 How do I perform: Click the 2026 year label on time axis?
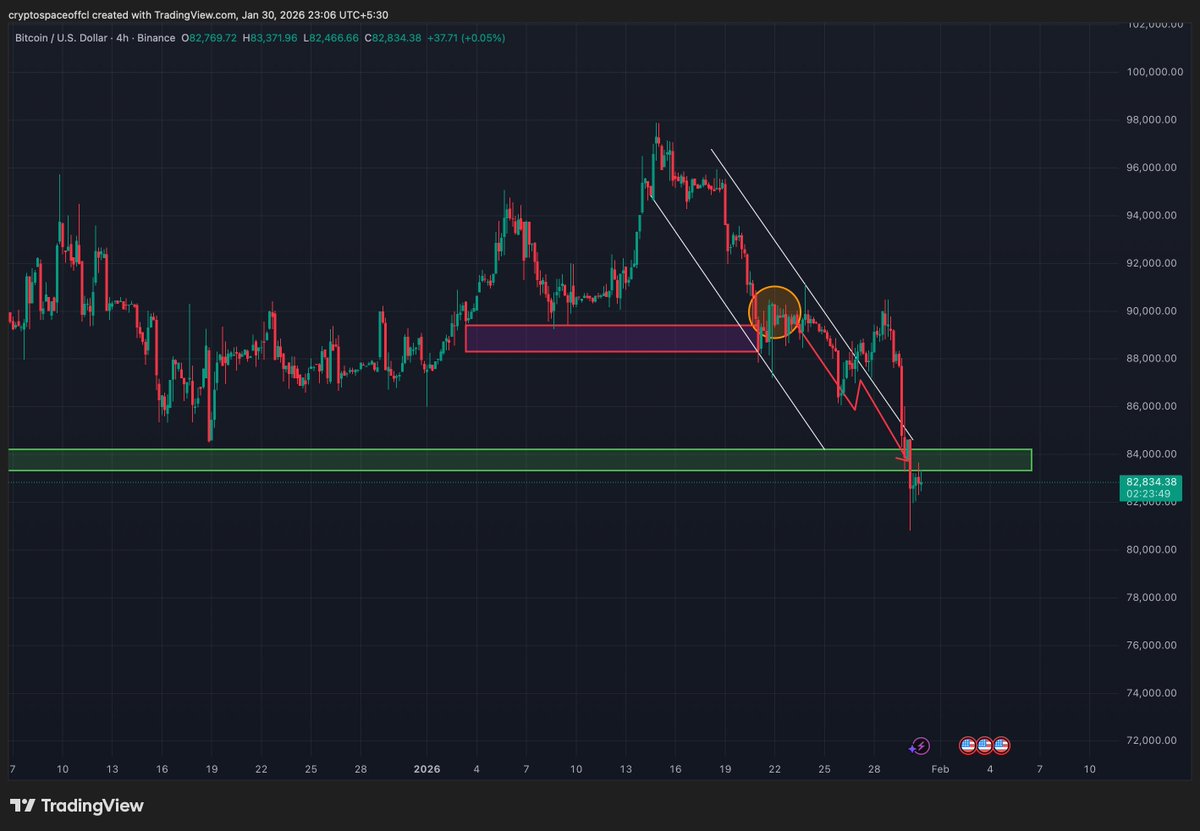pyautogui.click(x=427, y=769)
